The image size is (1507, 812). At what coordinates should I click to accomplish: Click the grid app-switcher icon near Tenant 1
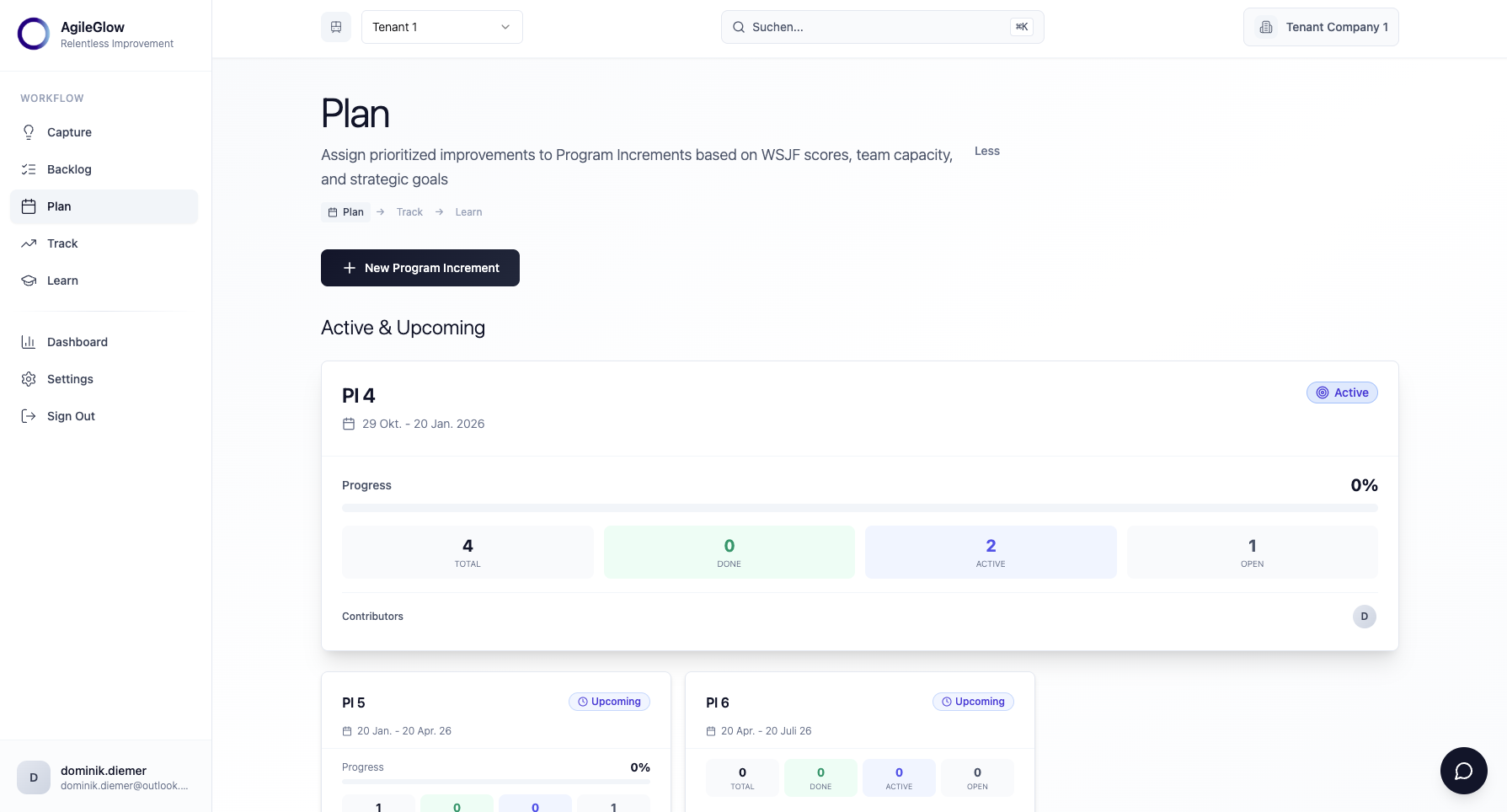[x=335, y=26]
